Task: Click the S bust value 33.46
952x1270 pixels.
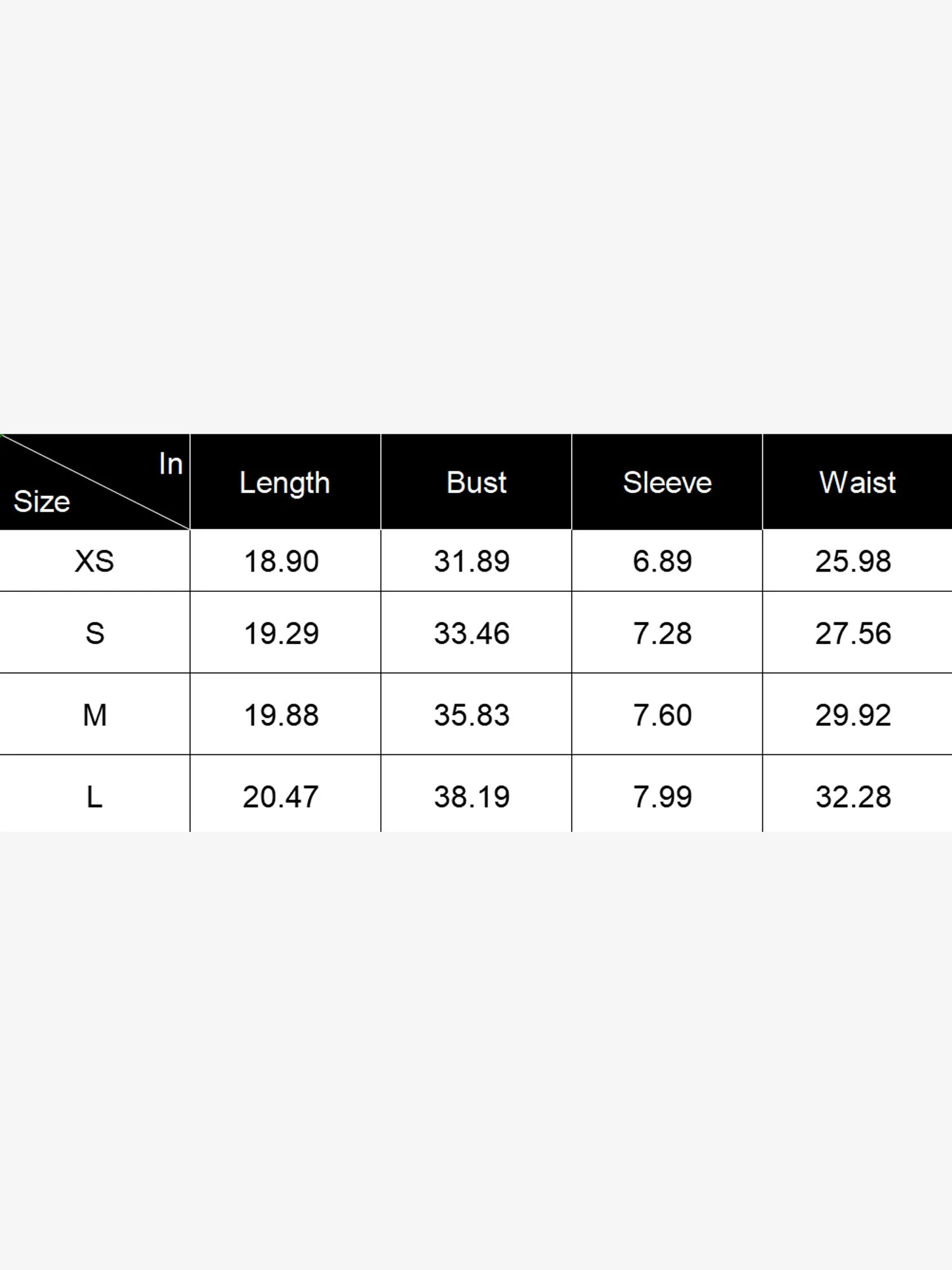Action: click(472, 633)
